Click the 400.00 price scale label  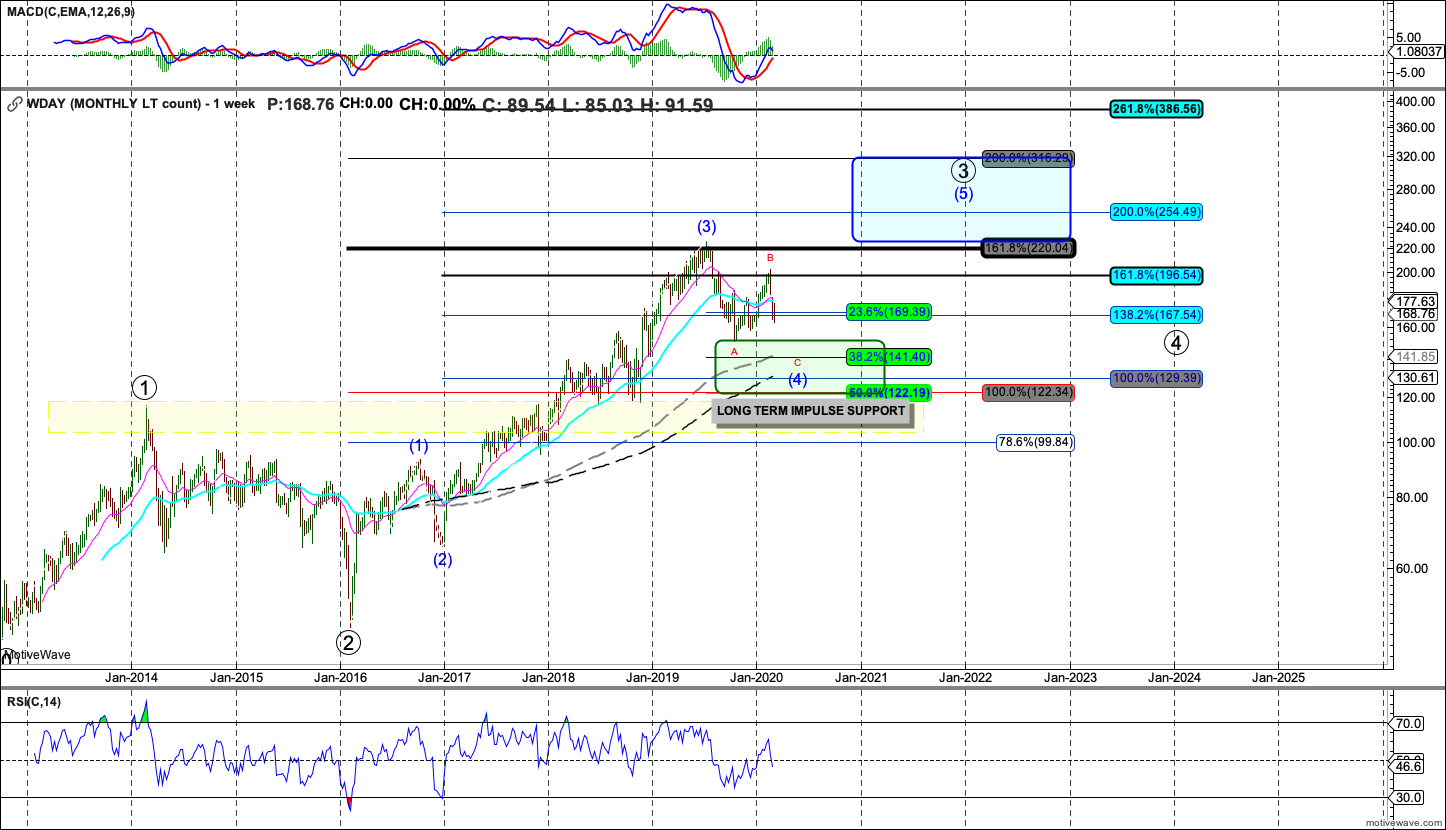[x=1417, y=102]
